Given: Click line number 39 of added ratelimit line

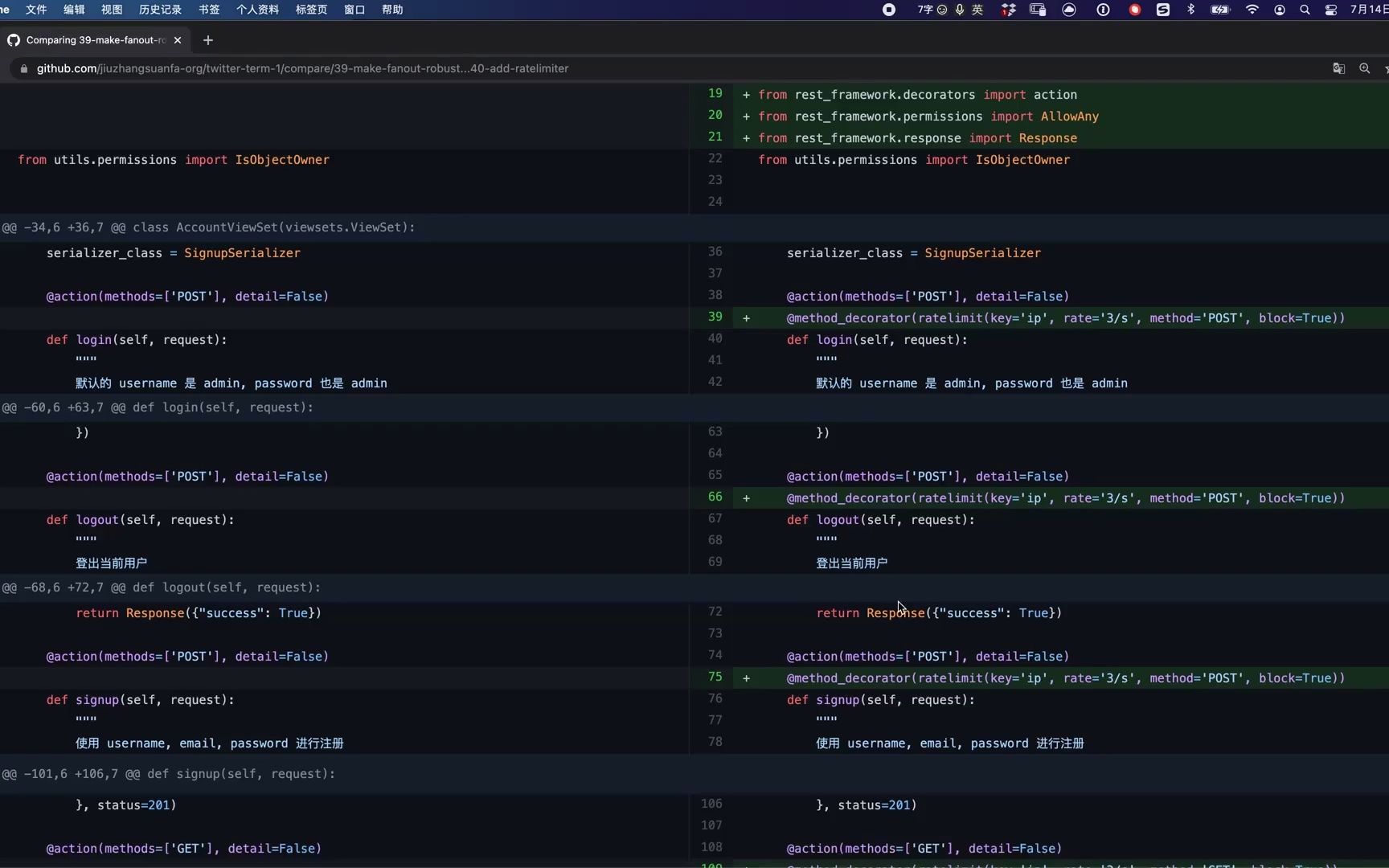Looking at the screenshot, I should point(715,317).
